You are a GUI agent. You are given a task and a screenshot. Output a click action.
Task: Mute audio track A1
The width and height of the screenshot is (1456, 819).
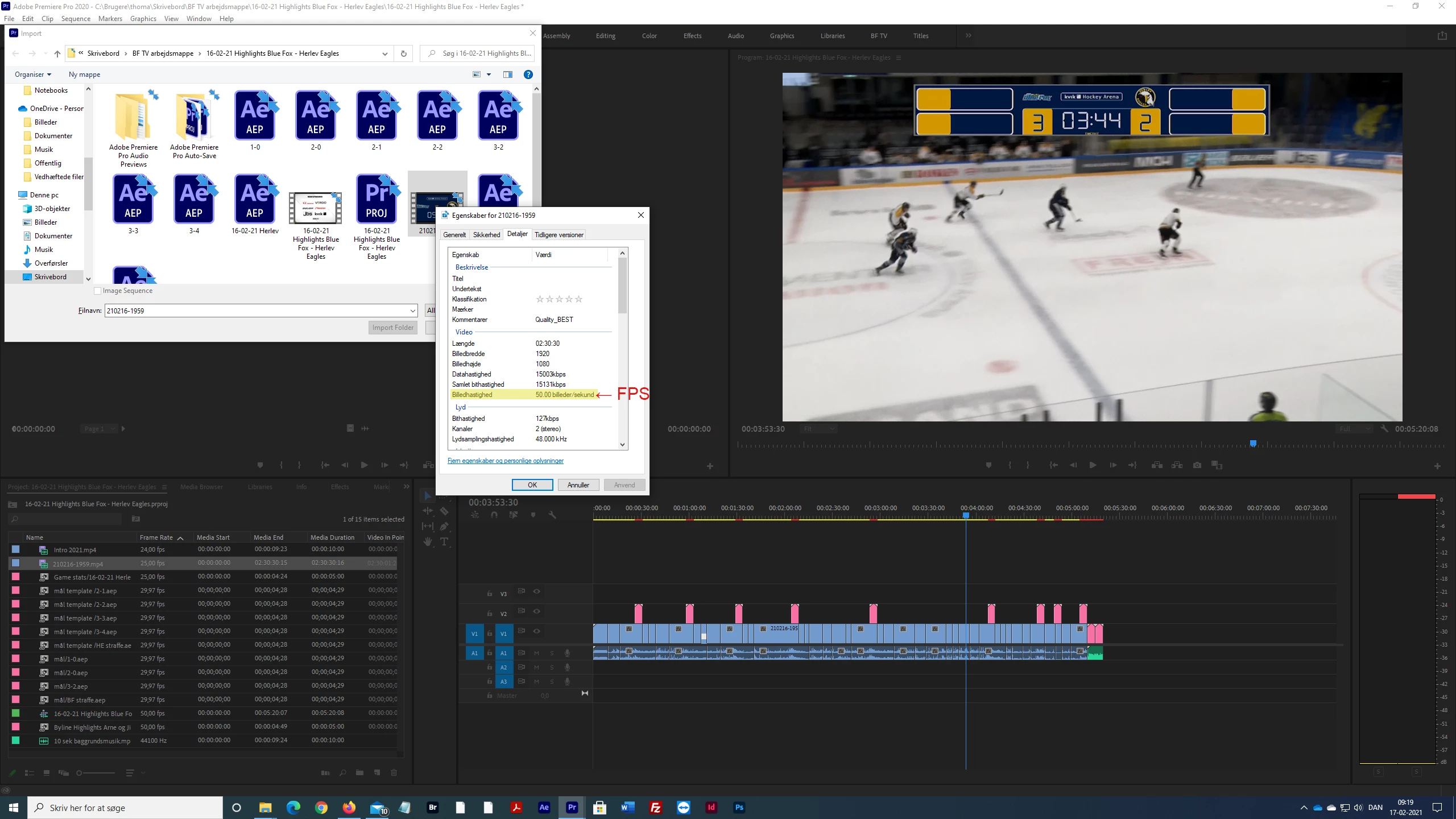pos(536,653)
